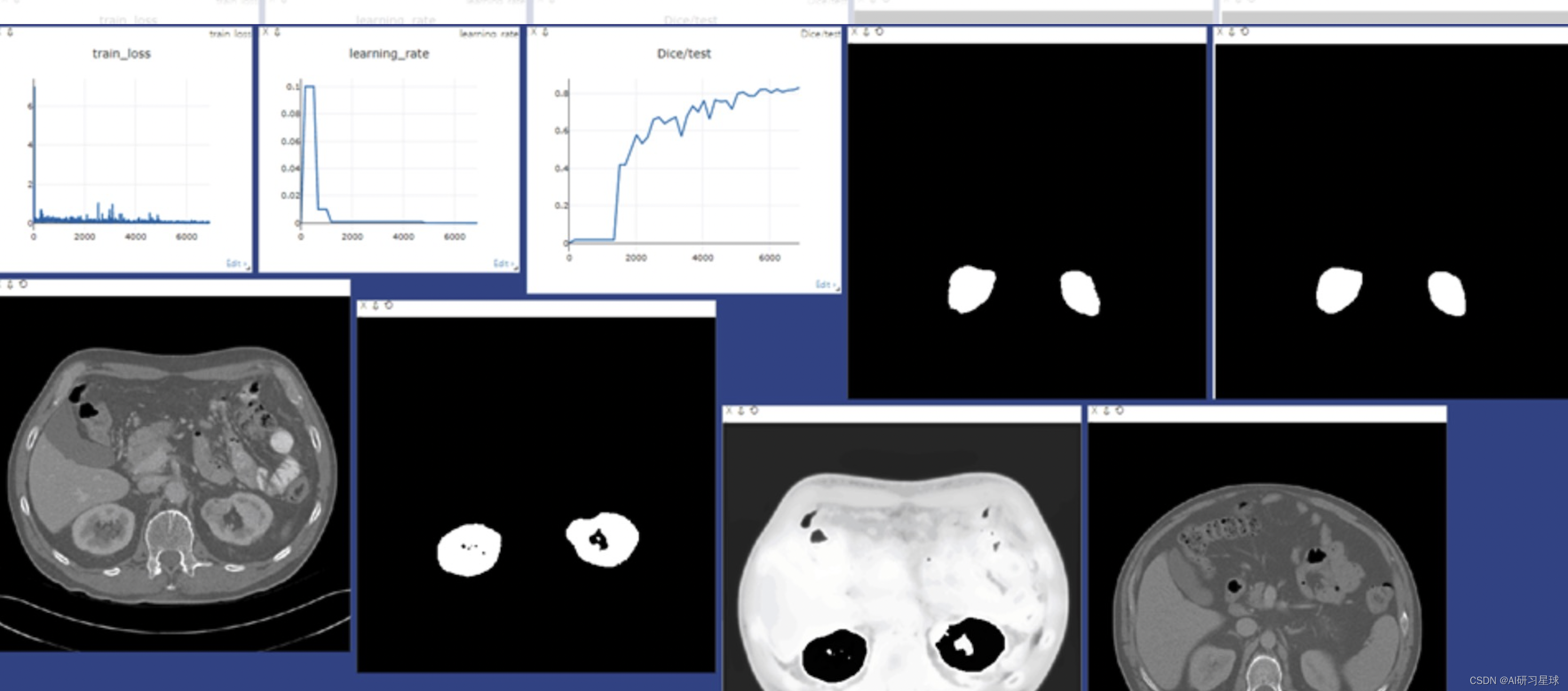Viewport: 1568px width, 691px height.
Task: Download the train_loss plot
Action: pyautogui.click(x=10, y=32)
